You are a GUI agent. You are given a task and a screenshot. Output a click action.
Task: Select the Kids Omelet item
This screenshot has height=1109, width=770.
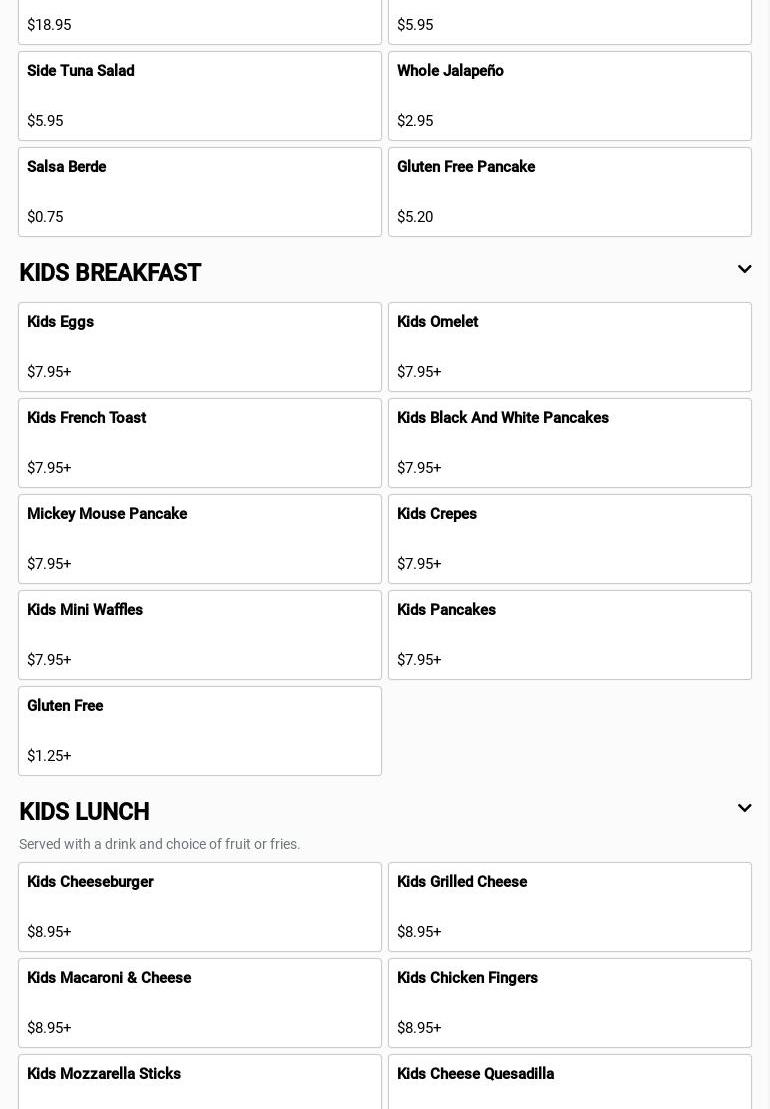point(570,347)
